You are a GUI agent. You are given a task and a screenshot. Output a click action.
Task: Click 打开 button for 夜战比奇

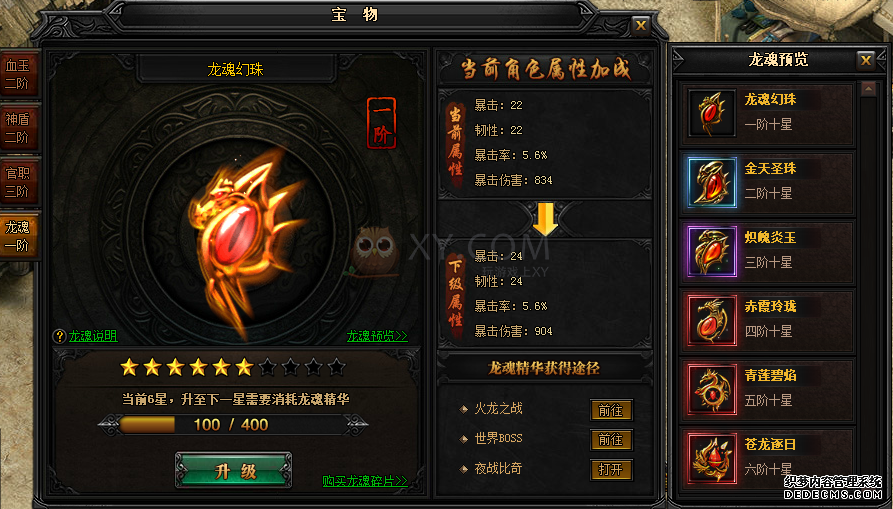611,469
